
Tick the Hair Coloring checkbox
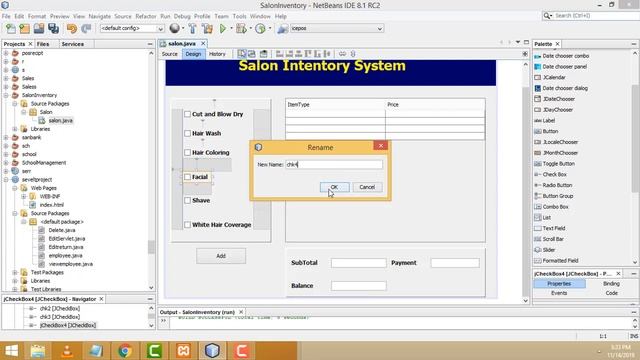click(x=187, y=153)
